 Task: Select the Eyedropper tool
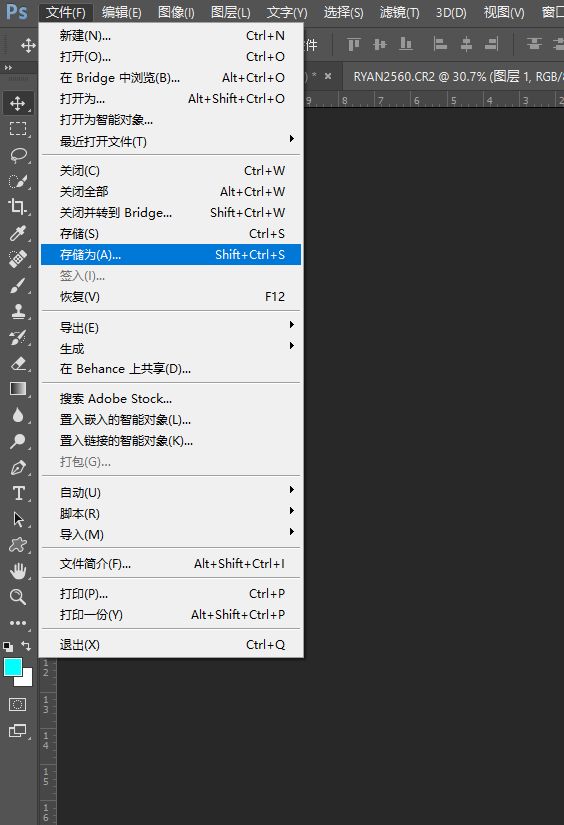(18, 233)
